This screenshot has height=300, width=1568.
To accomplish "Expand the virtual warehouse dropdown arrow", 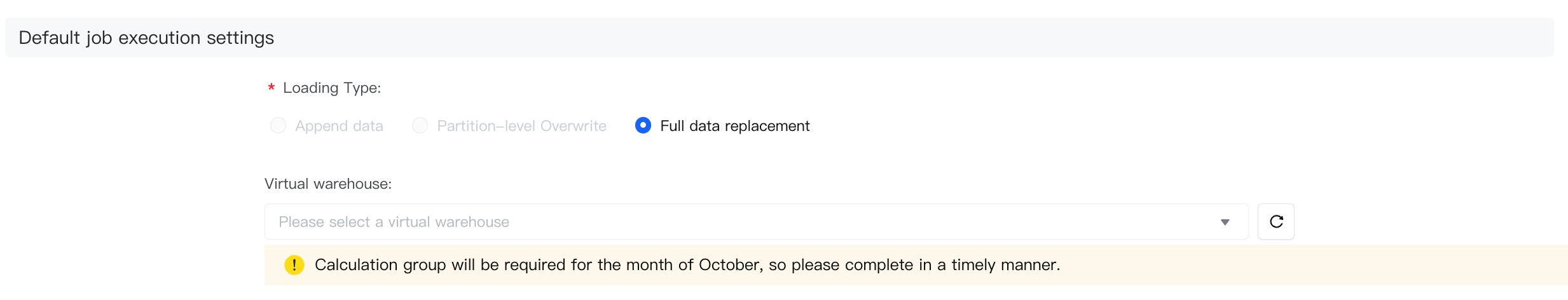I will (1225, 222).
